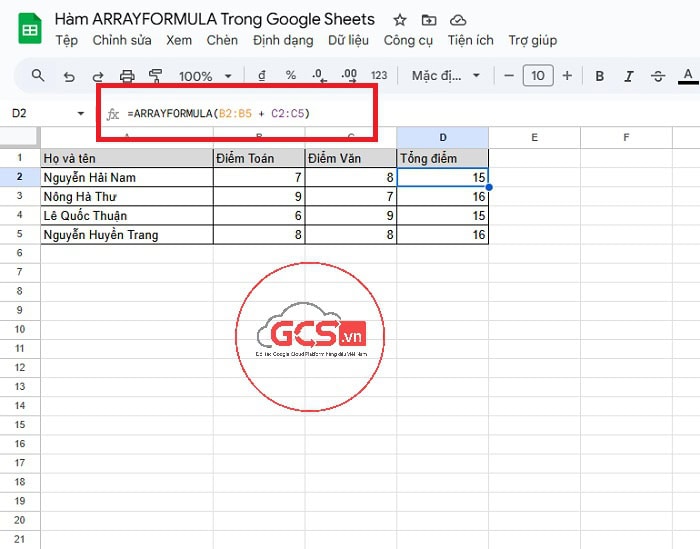
Task: Toggle italic formatting
Action: pos(629,76)
